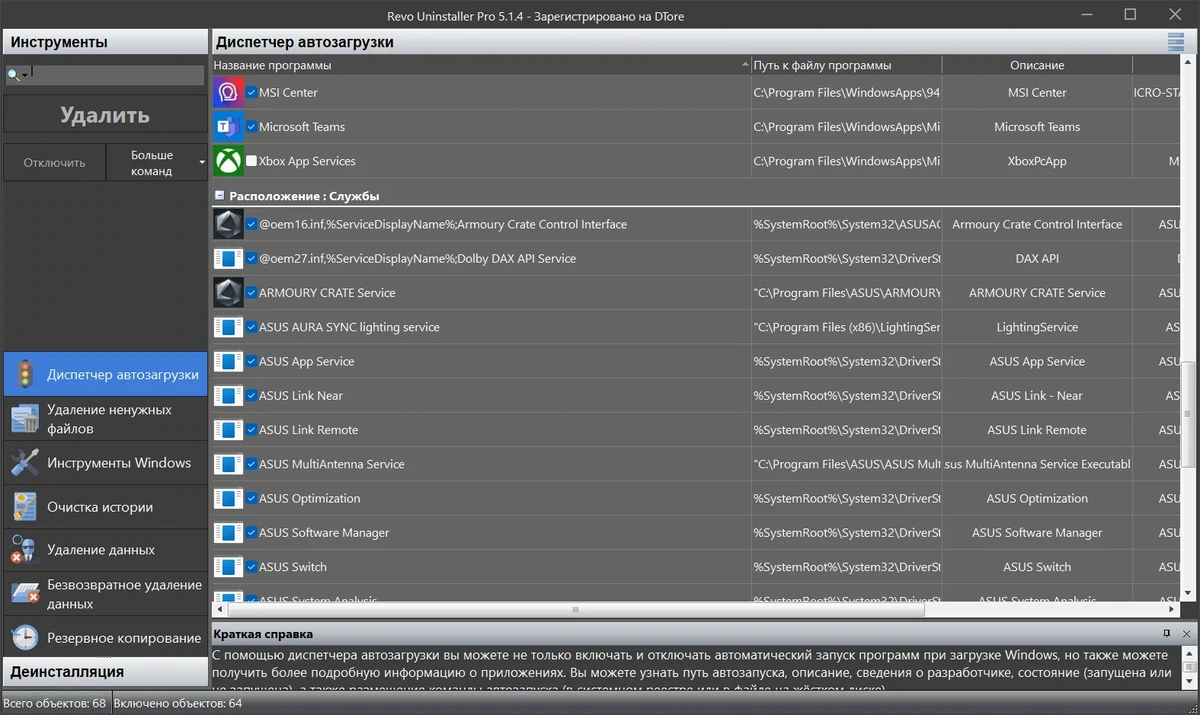1200x715 pixels.
Task: Click the horizontal scrollbar thumb of the list
Action: pyautogui.click(x=576, y=609)
